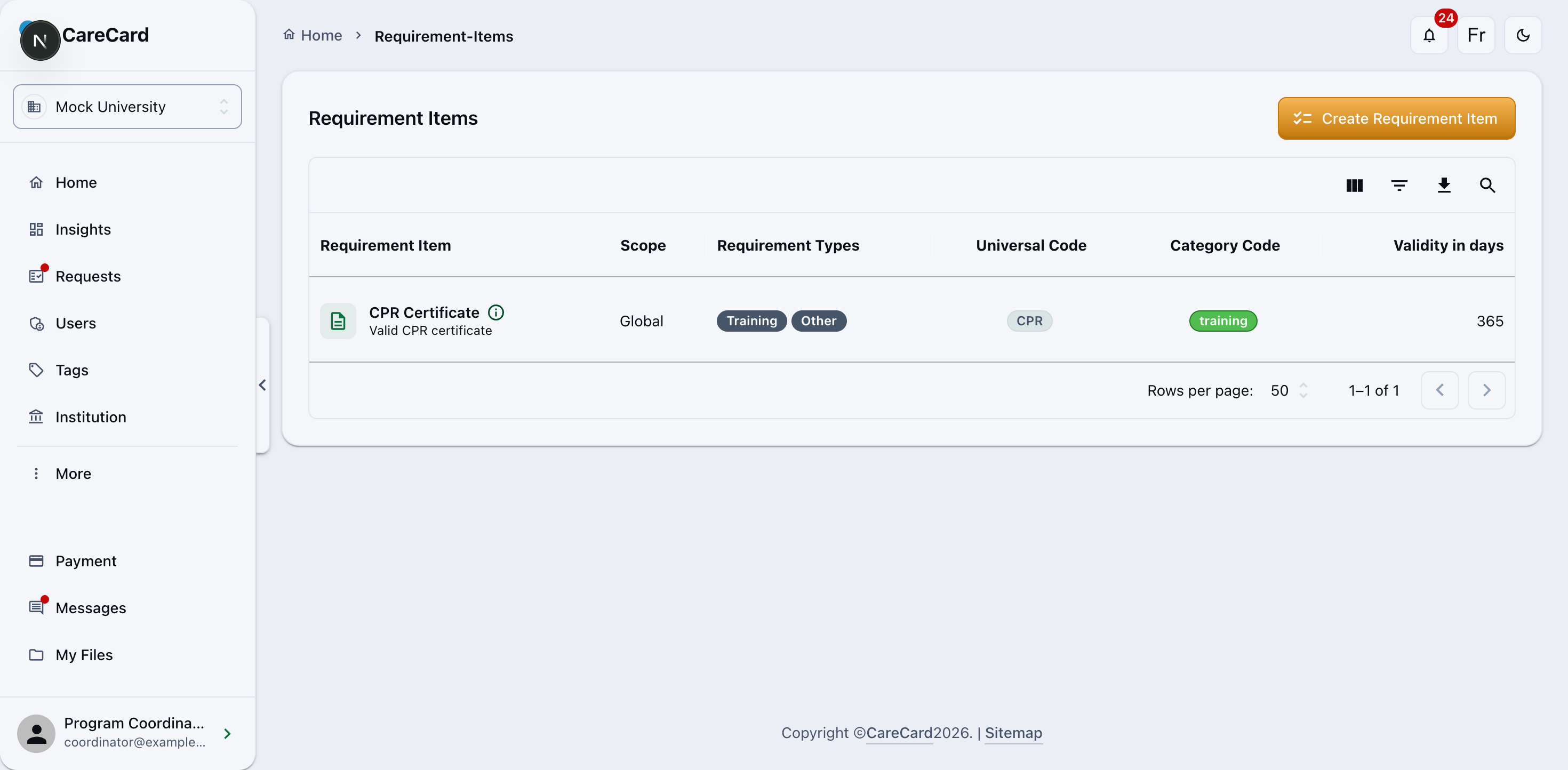Collapse the sidebar with the chevron handle
The image size is (1568, 770).
(262, 386)
